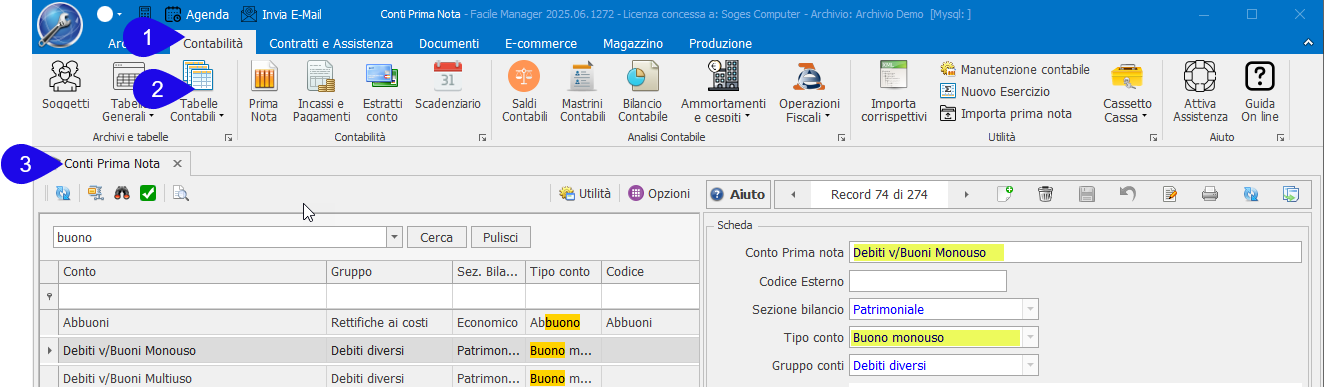Collapse the ribbon with the chevron
The height and width of the screenshot is (387, 1324).
coord(1309,43)
